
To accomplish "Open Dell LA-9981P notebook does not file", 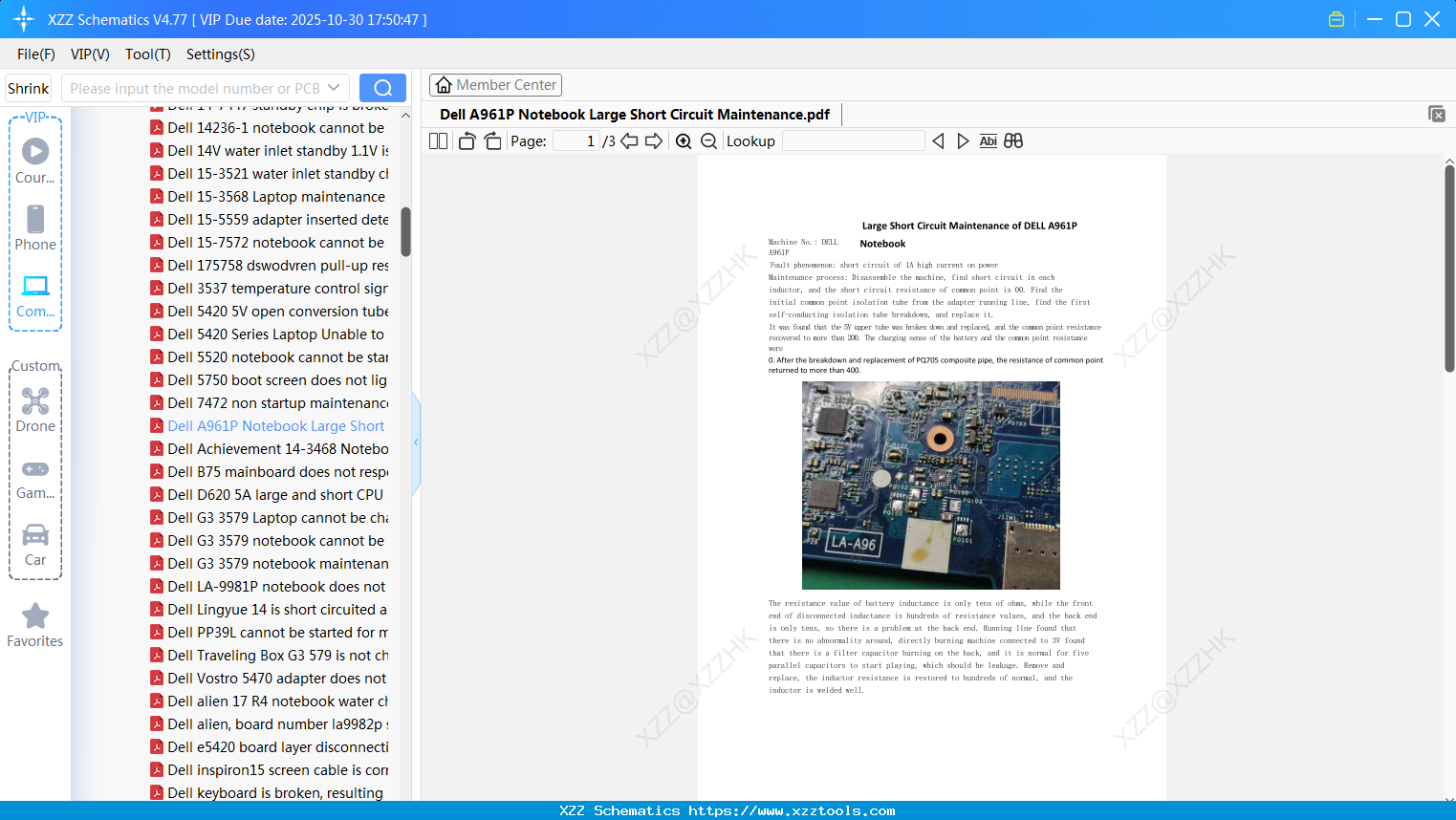I will [268, 587].
